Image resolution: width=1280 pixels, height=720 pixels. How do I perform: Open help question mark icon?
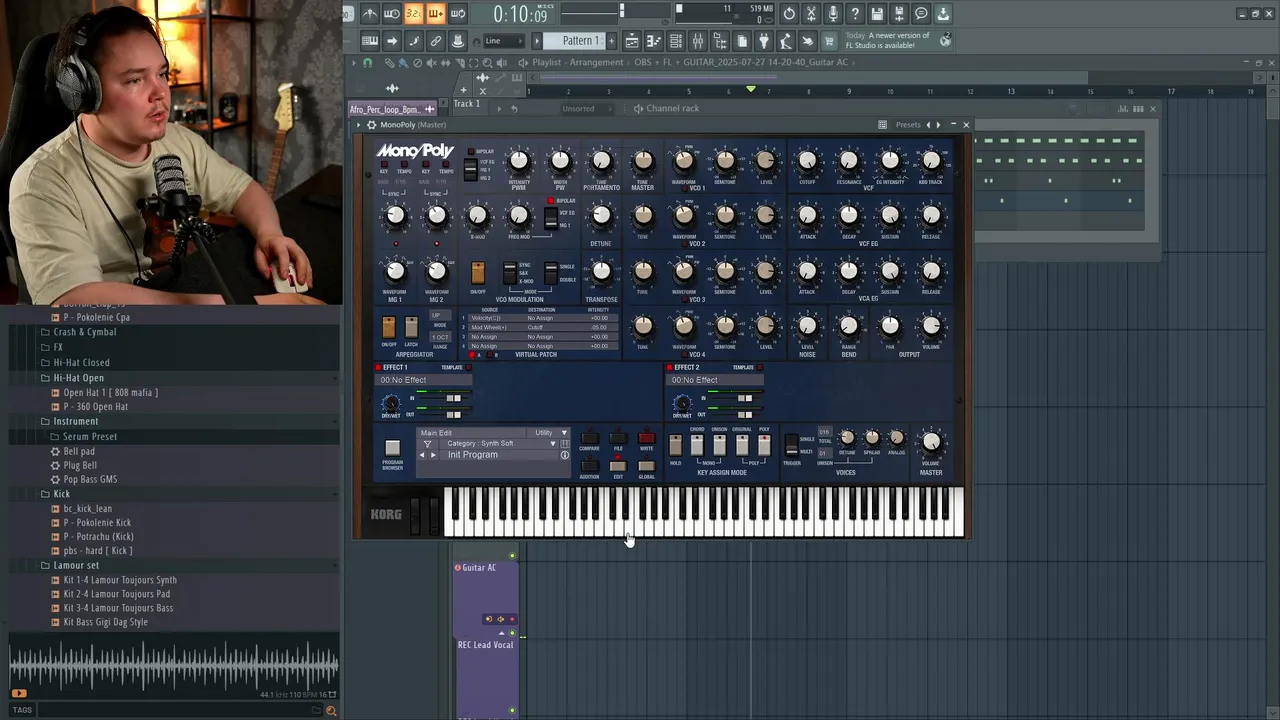coord(854,13)
